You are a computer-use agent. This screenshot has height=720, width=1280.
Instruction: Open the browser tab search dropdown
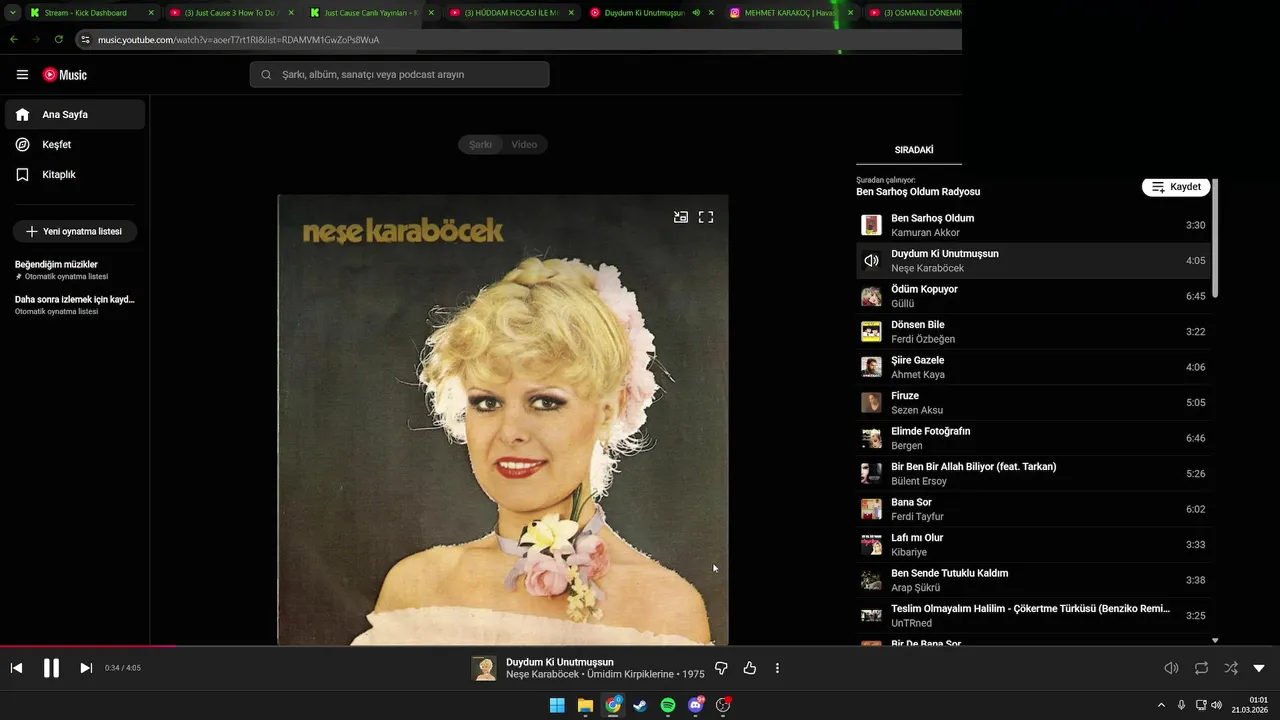(x=12, y=13)
